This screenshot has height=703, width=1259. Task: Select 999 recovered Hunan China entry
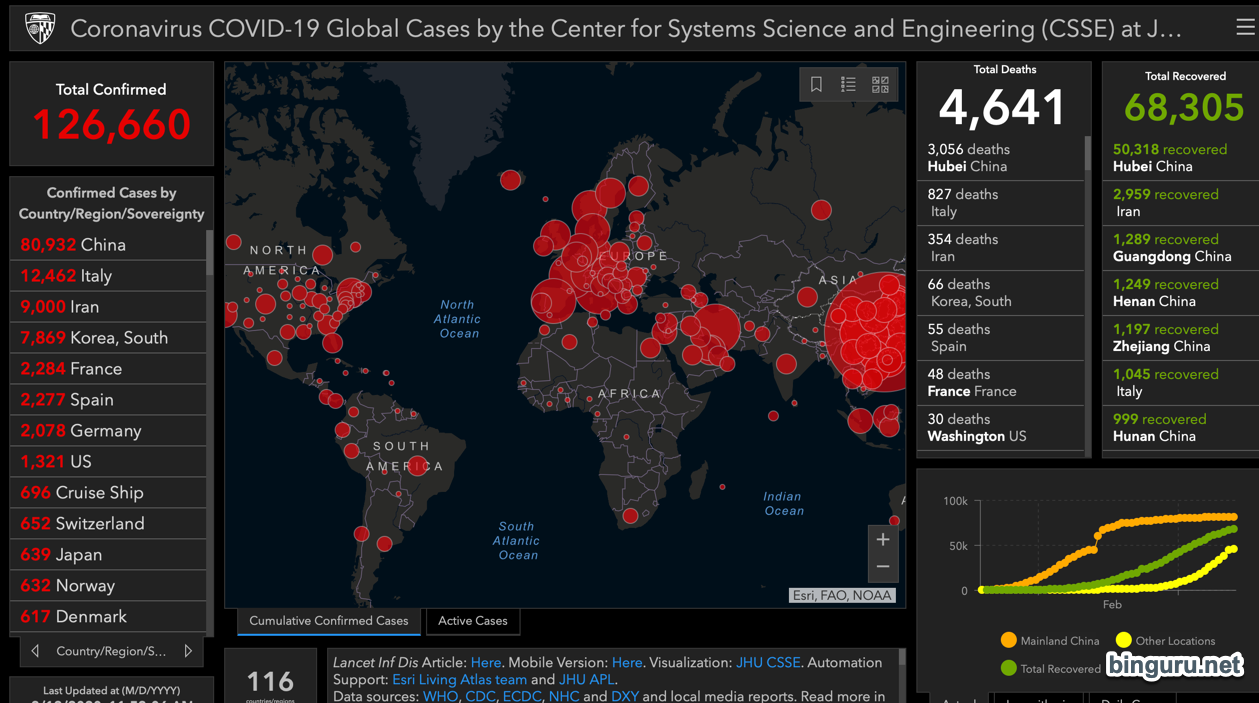pos(1181,428)
